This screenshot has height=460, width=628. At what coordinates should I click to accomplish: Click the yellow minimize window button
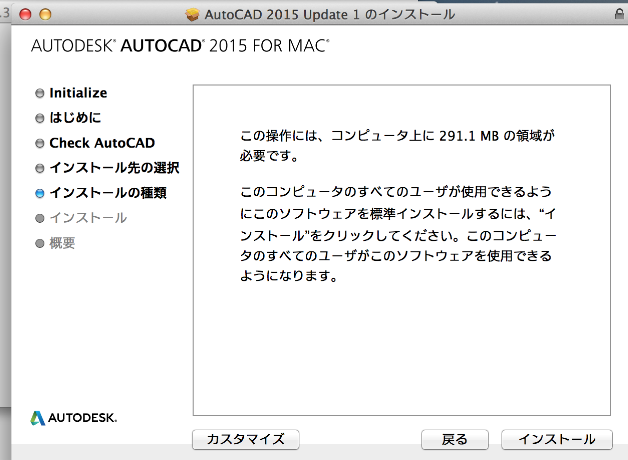click(x=45, y=15)
